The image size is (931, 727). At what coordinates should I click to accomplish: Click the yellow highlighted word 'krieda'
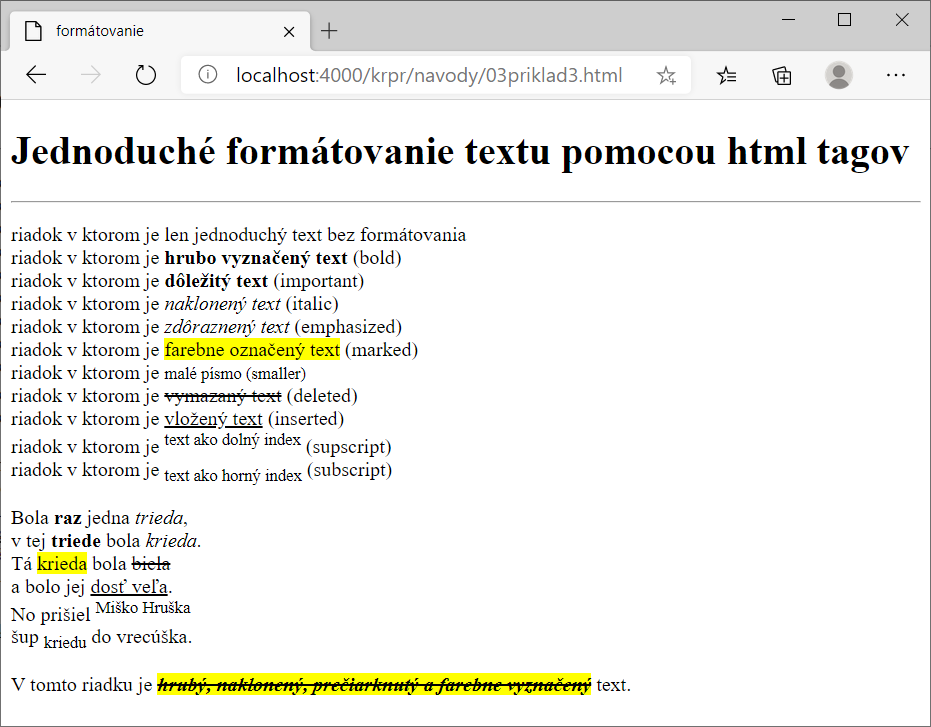62,564
